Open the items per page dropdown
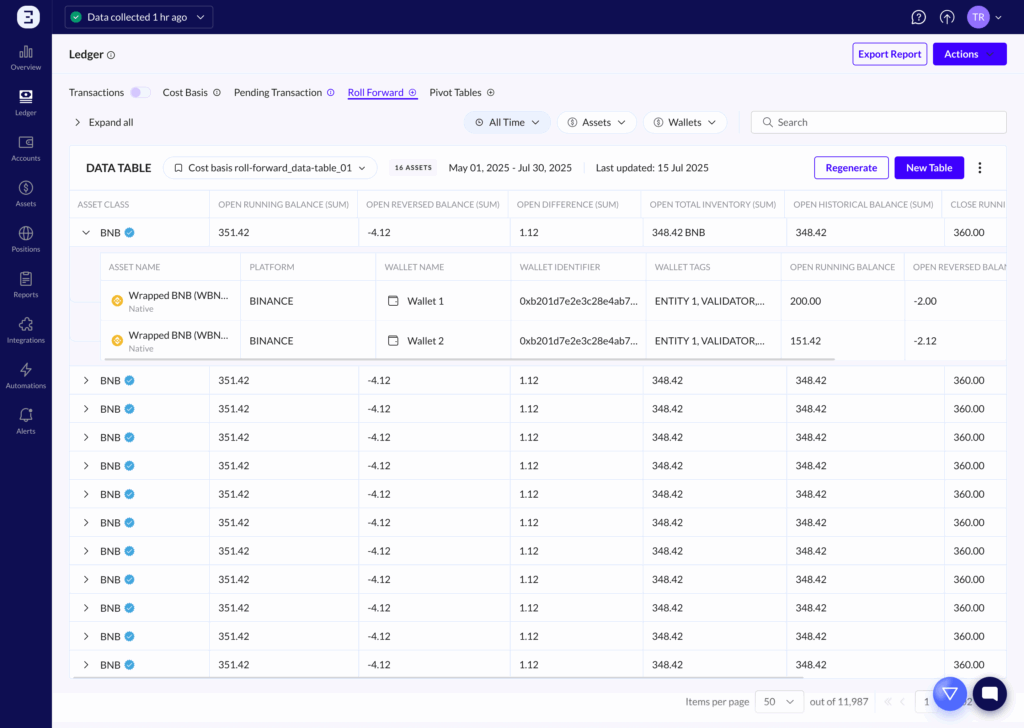Viewport: 1024px width, 728px height. tap(779, 701)
